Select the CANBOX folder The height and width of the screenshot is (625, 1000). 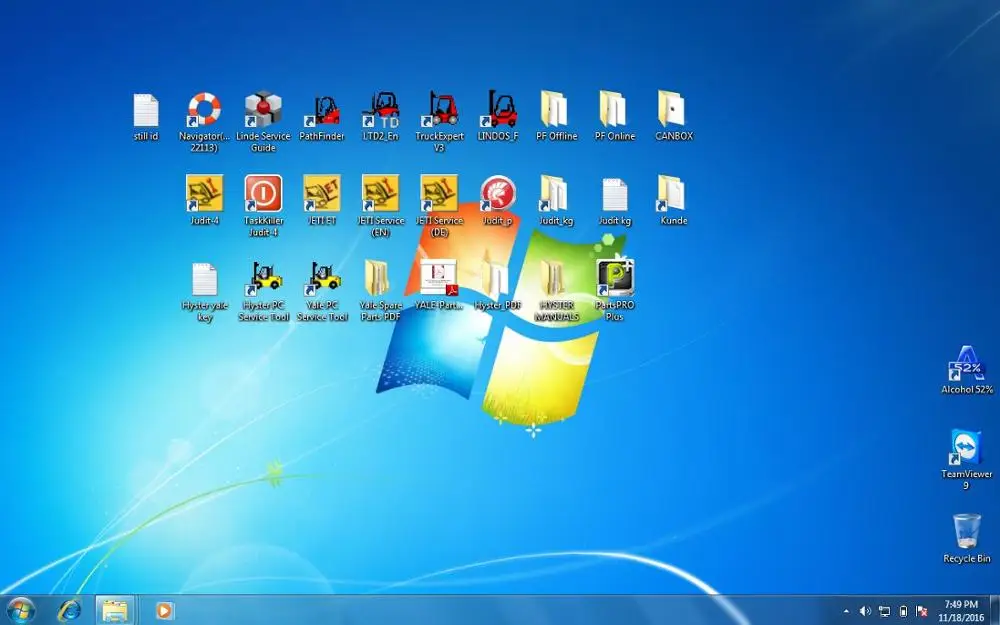pos(671,109)
